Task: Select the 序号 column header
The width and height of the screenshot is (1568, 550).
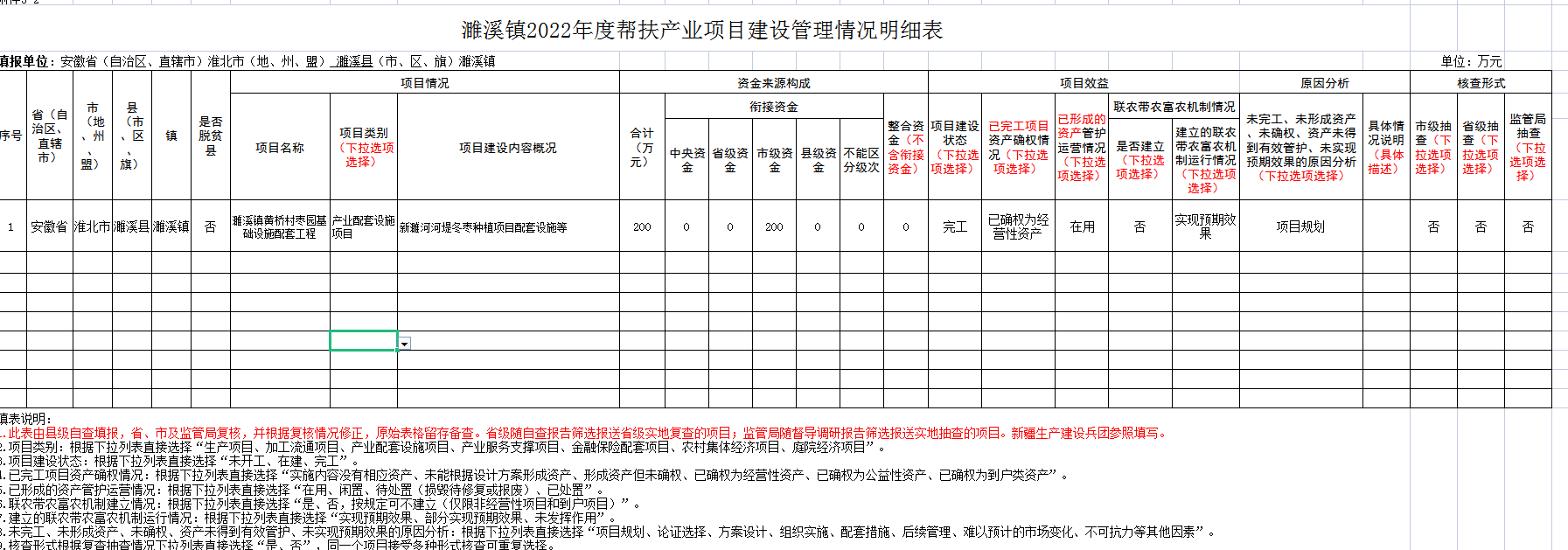Action: [x=10, y=136]
